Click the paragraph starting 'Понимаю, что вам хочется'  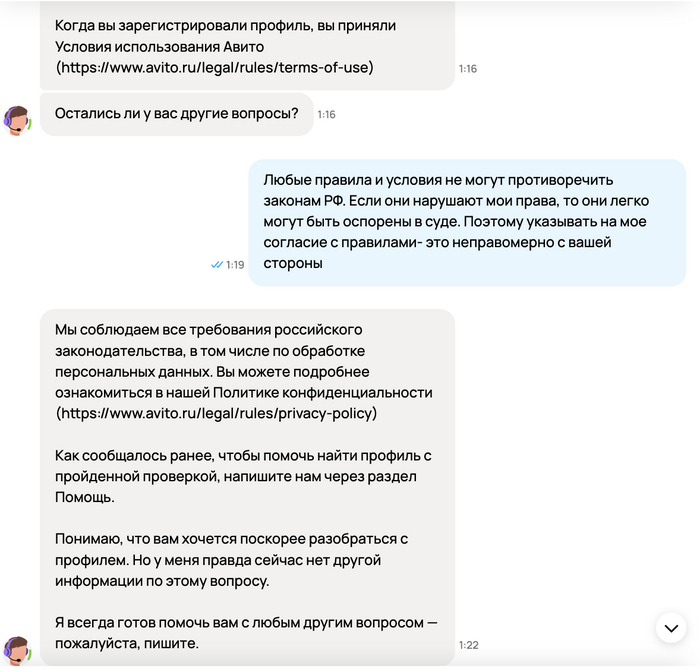[232, 560]
